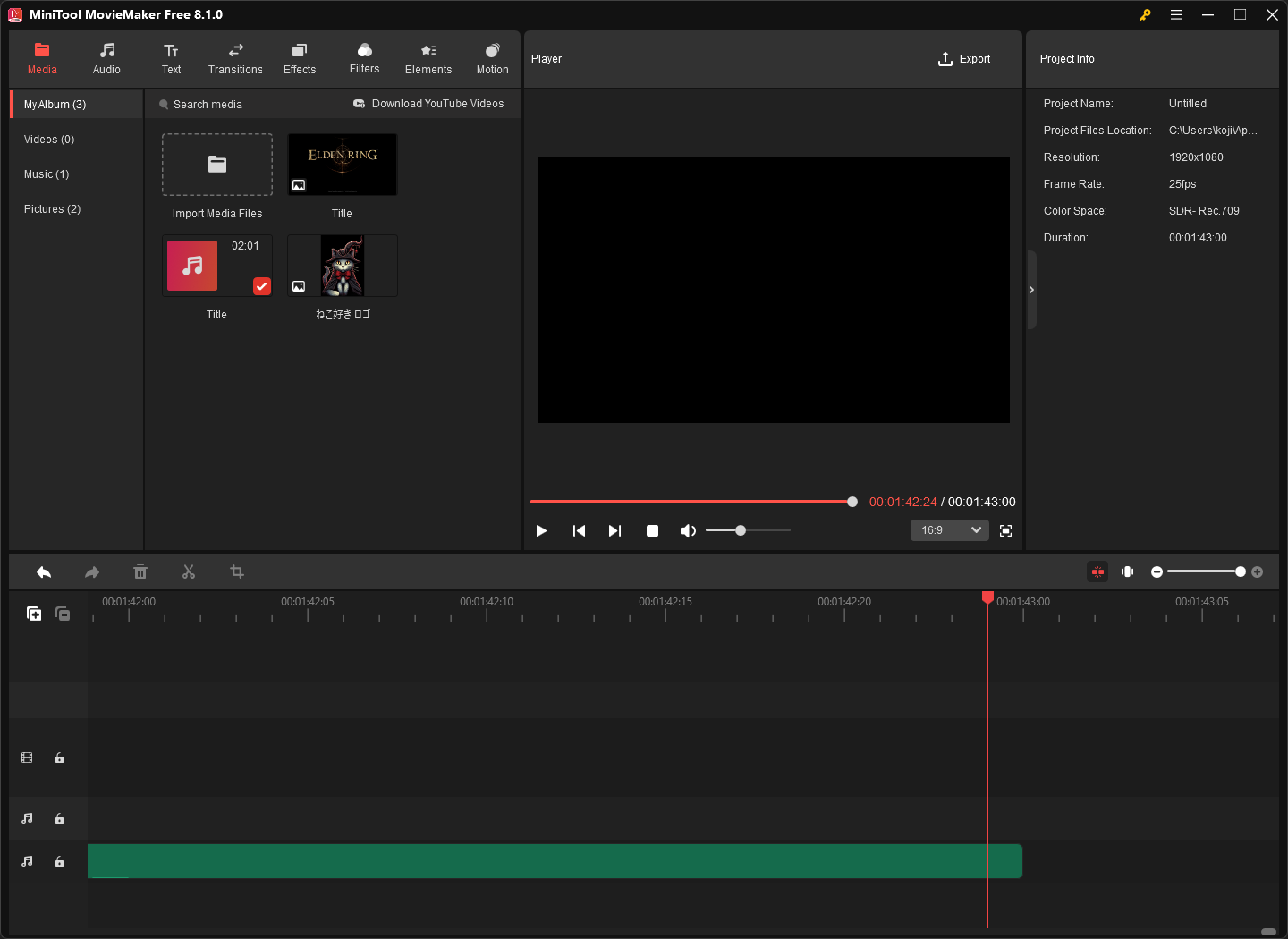Toggle lock on second audio track
1288x939 pixels.
59,862
